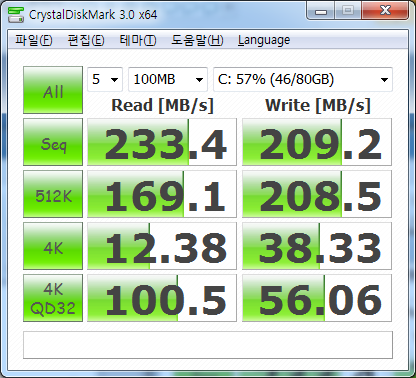The image size is (416, 378).
Task: Select the Seq write result 209.2
Action: click(317, 142)
